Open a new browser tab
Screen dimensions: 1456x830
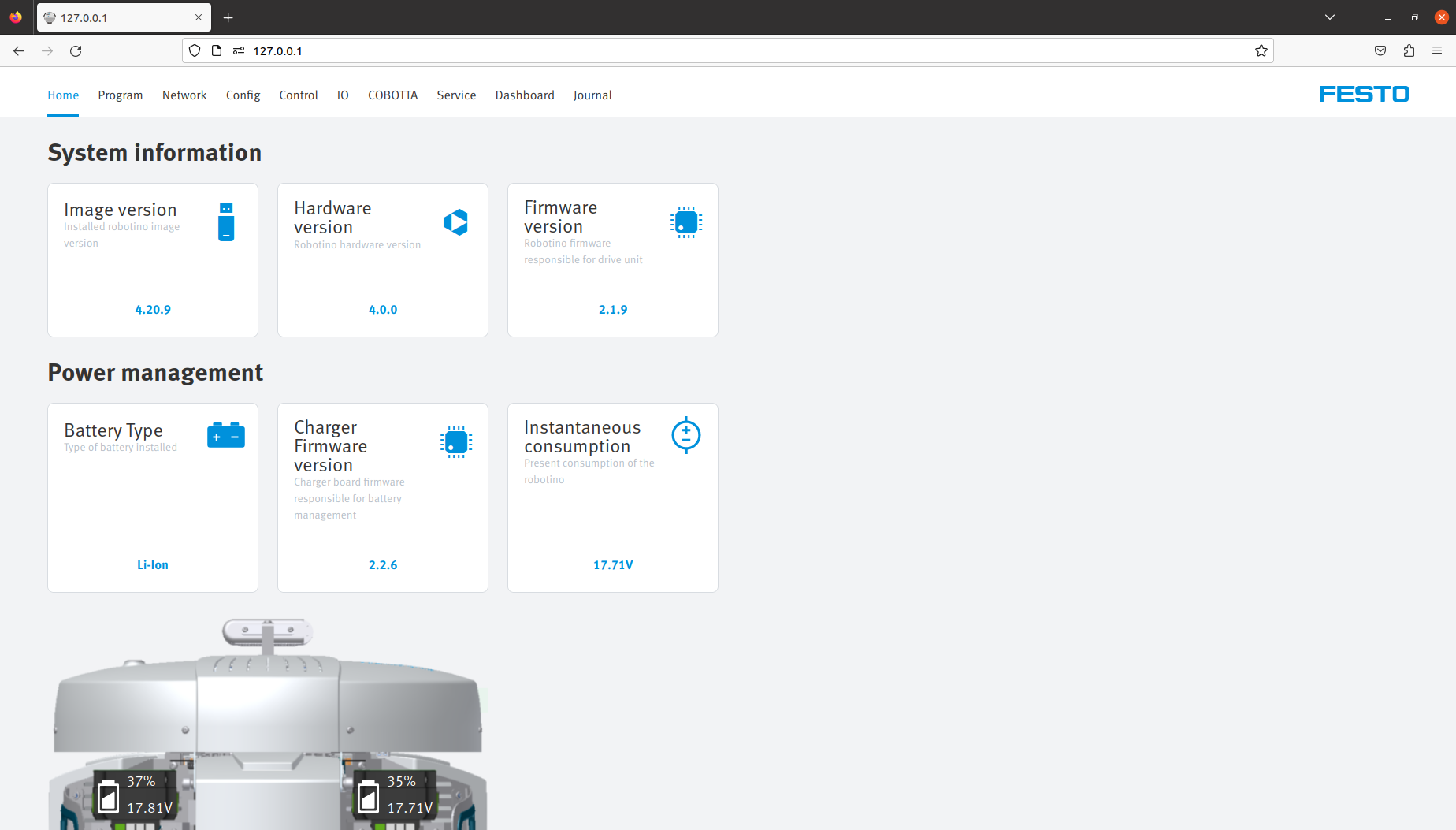(228, 17)
